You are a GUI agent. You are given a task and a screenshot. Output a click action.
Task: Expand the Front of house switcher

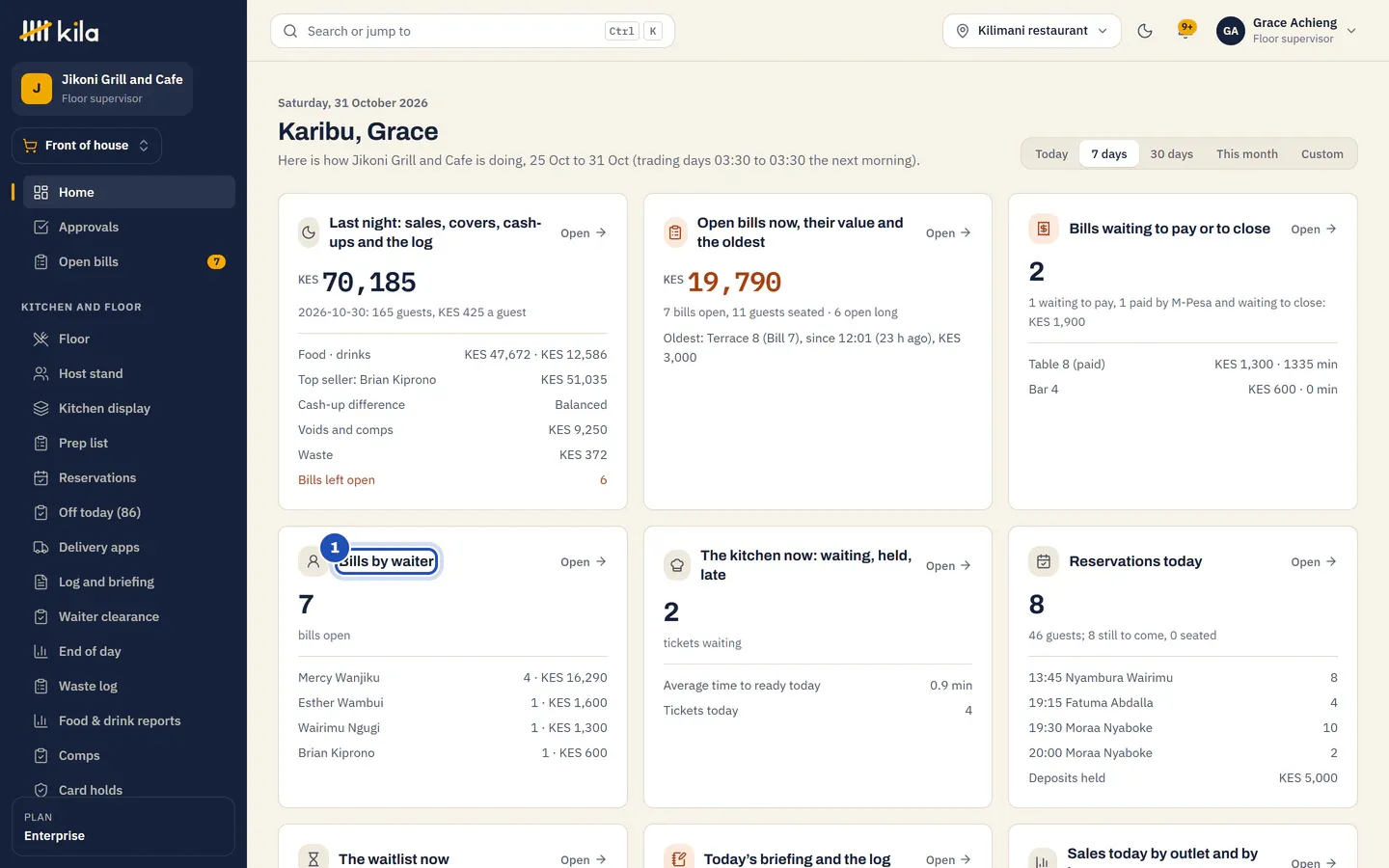tap(87, 146)
